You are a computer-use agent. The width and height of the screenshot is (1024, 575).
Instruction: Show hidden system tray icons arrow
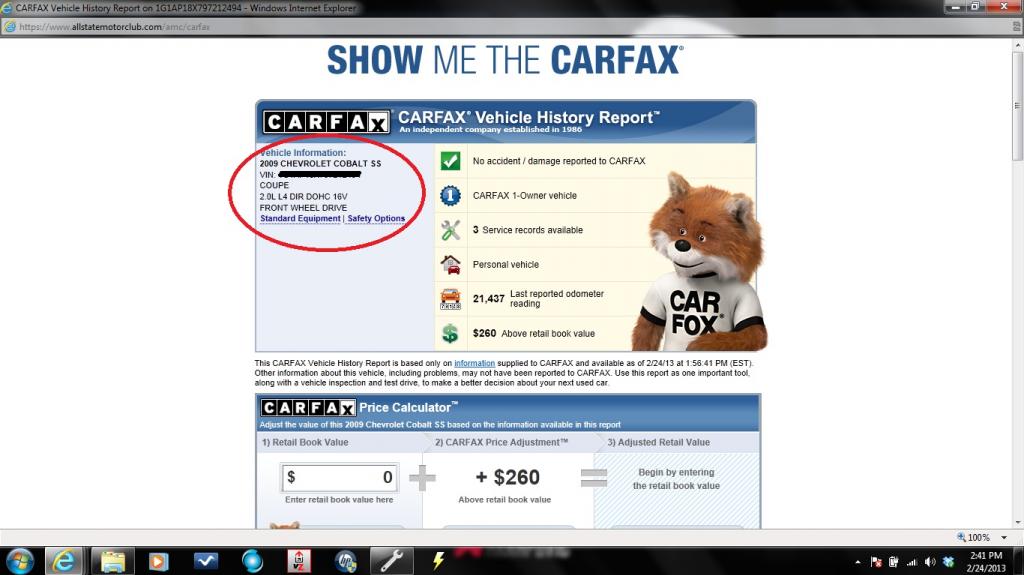pyautogui.click(x=857, y=562)
